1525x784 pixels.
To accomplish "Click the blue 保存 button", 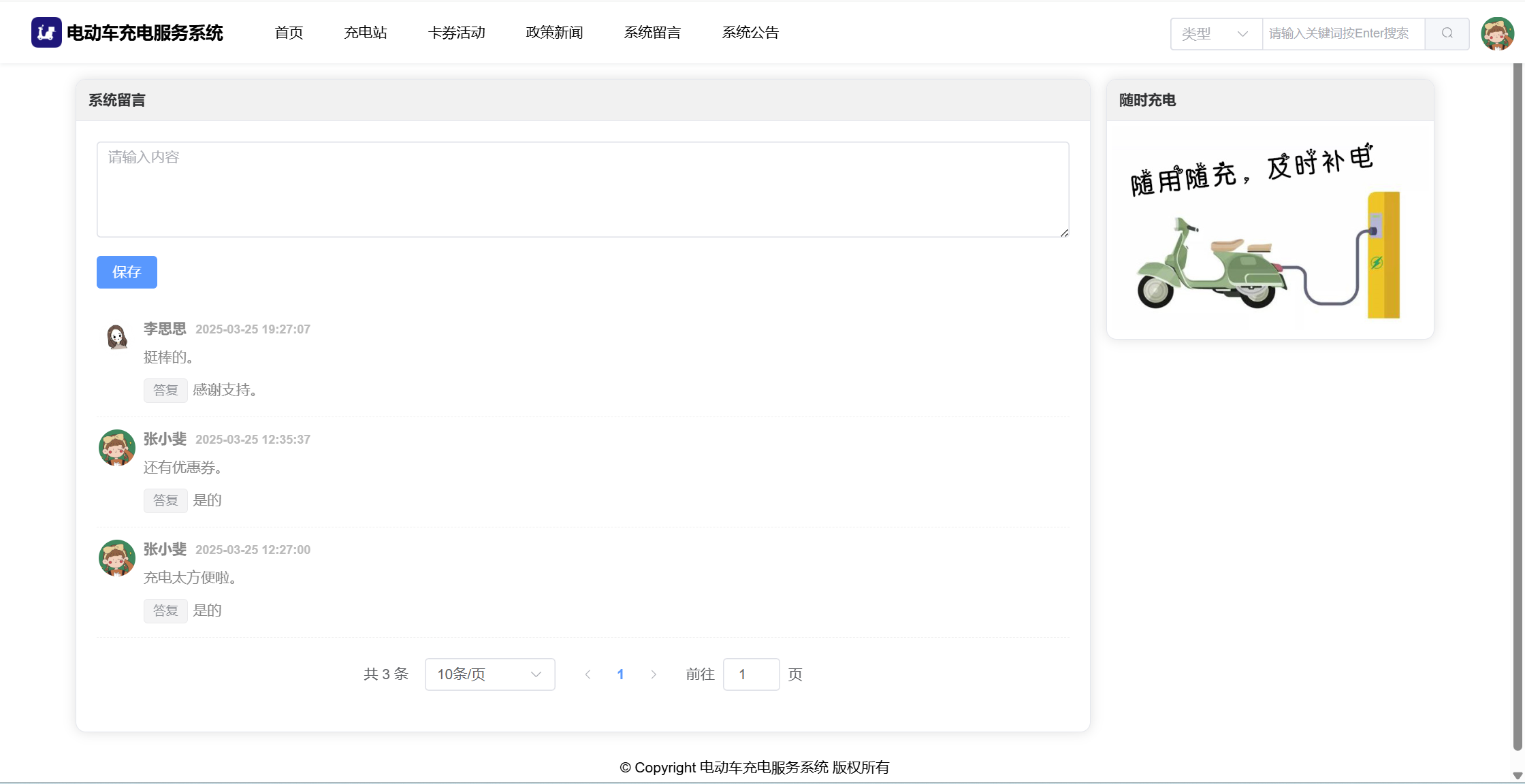I will (x=127, y=272).
